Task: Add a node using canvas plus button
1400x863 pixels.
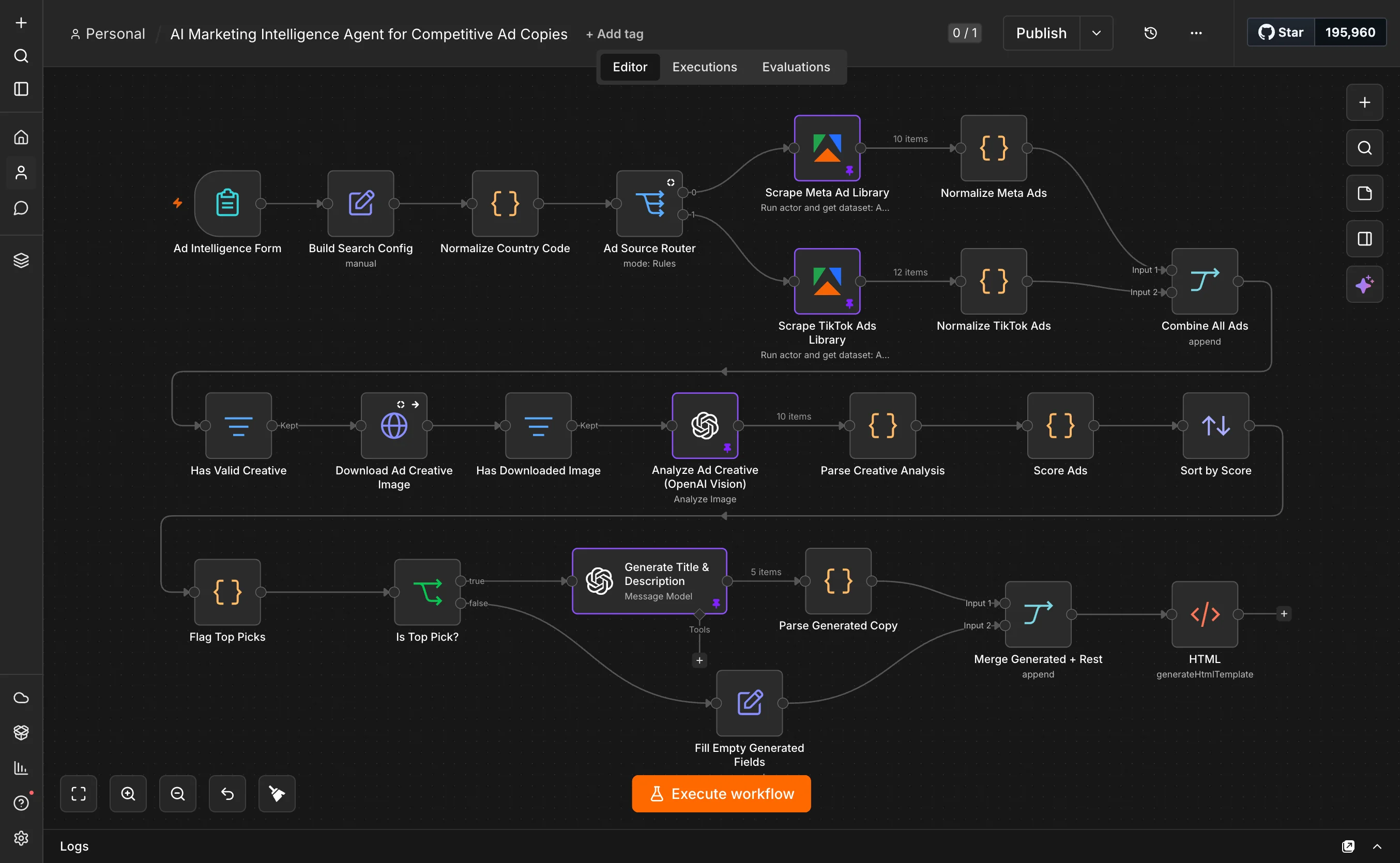Action: coord(1365,103)
